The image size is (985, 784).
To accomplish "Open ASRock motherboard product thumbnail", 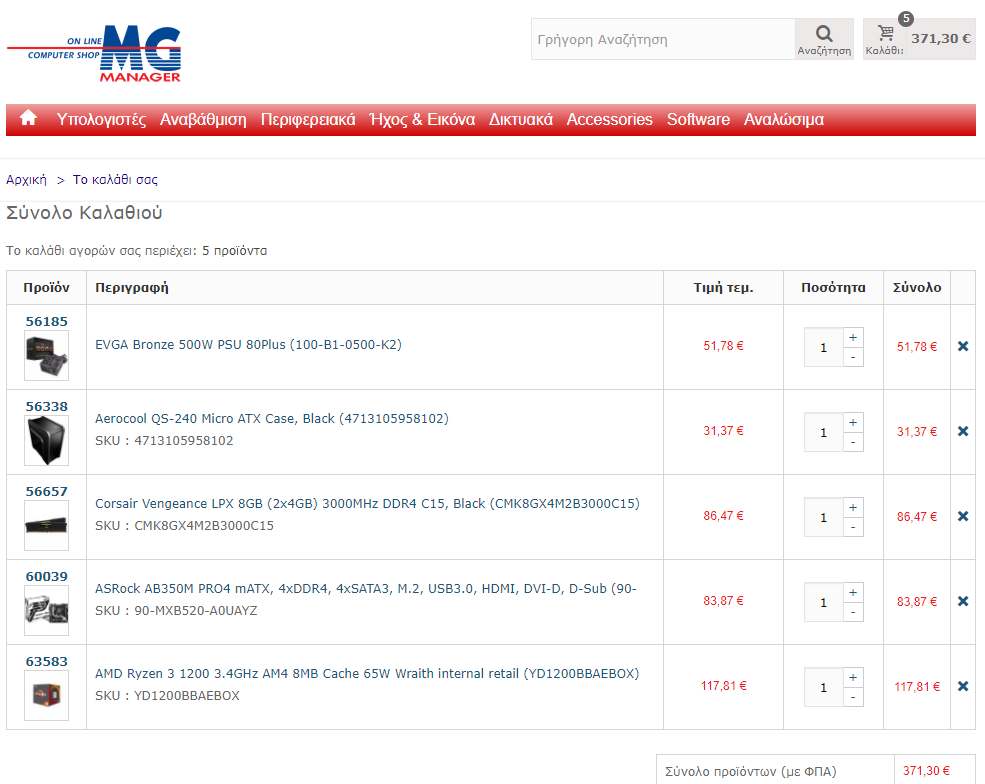I will (x=46, y=611).
